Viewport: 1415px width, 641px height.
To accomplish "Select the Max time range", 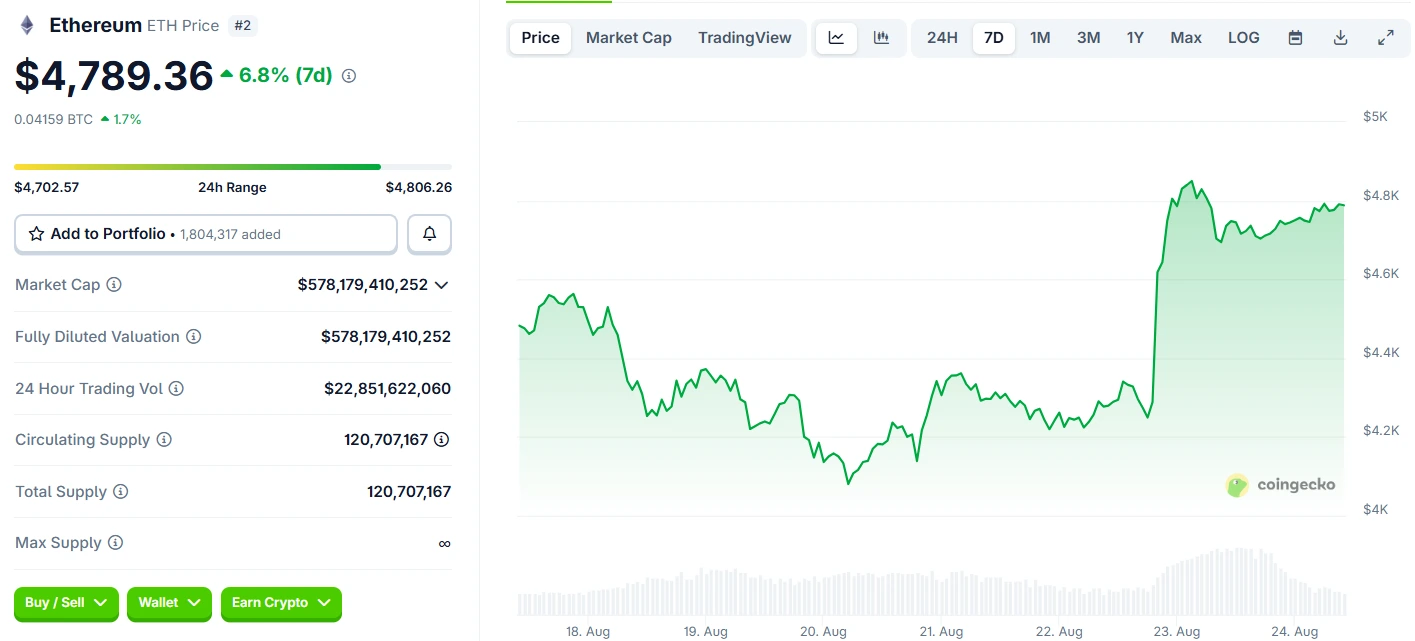I will tap(1185, 37).
